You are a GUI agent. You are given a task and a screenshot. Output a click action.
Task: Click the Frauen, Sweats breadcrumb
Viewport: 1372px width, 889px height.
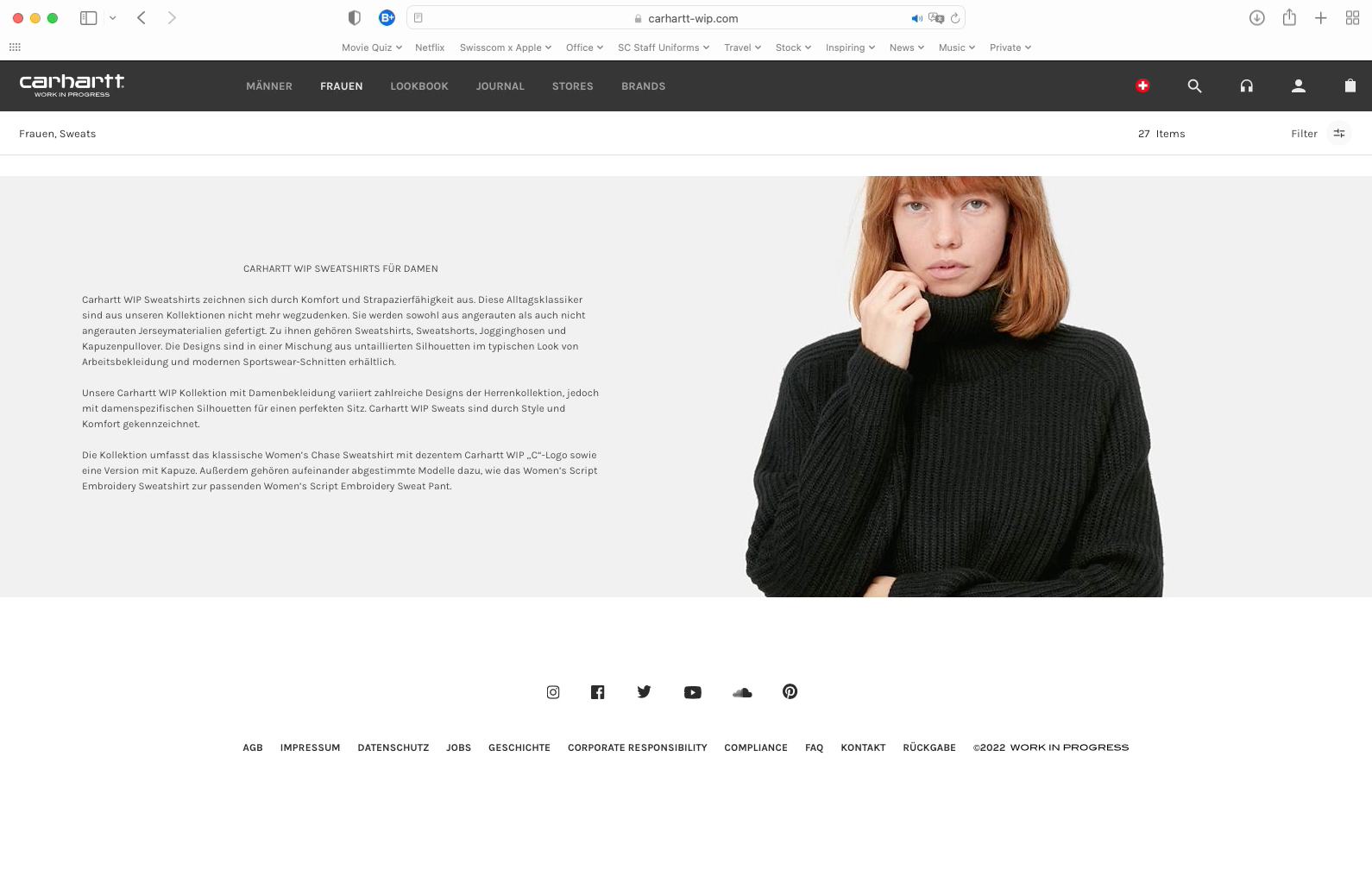58,134
